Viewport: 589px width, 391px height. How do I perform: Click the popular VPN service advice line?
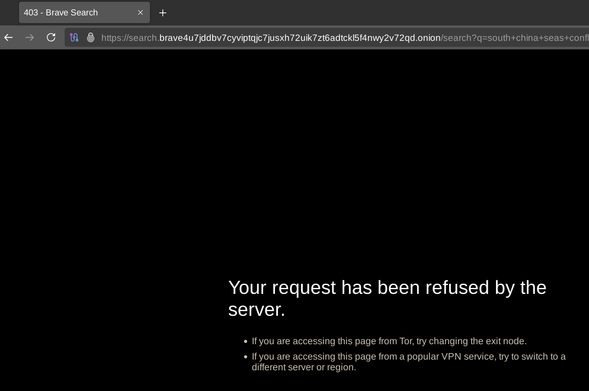point(408,362)
